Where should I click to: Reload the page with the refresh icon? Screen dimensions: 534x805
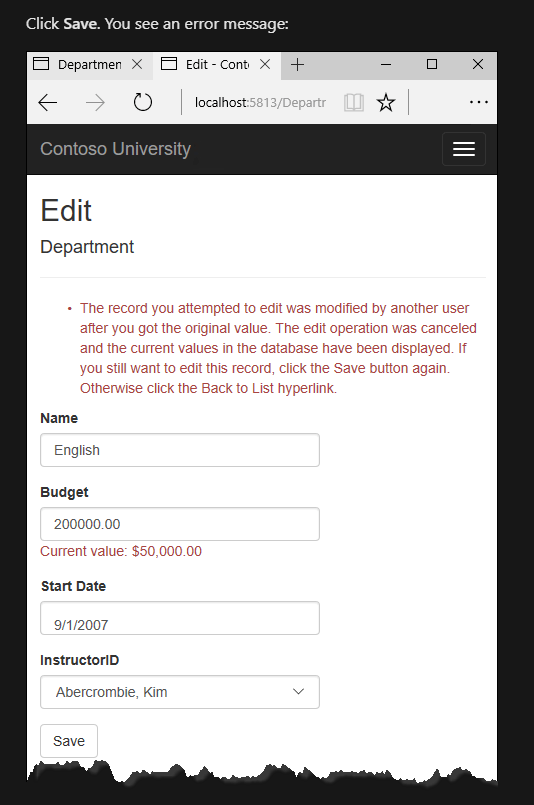coord(143,102)
